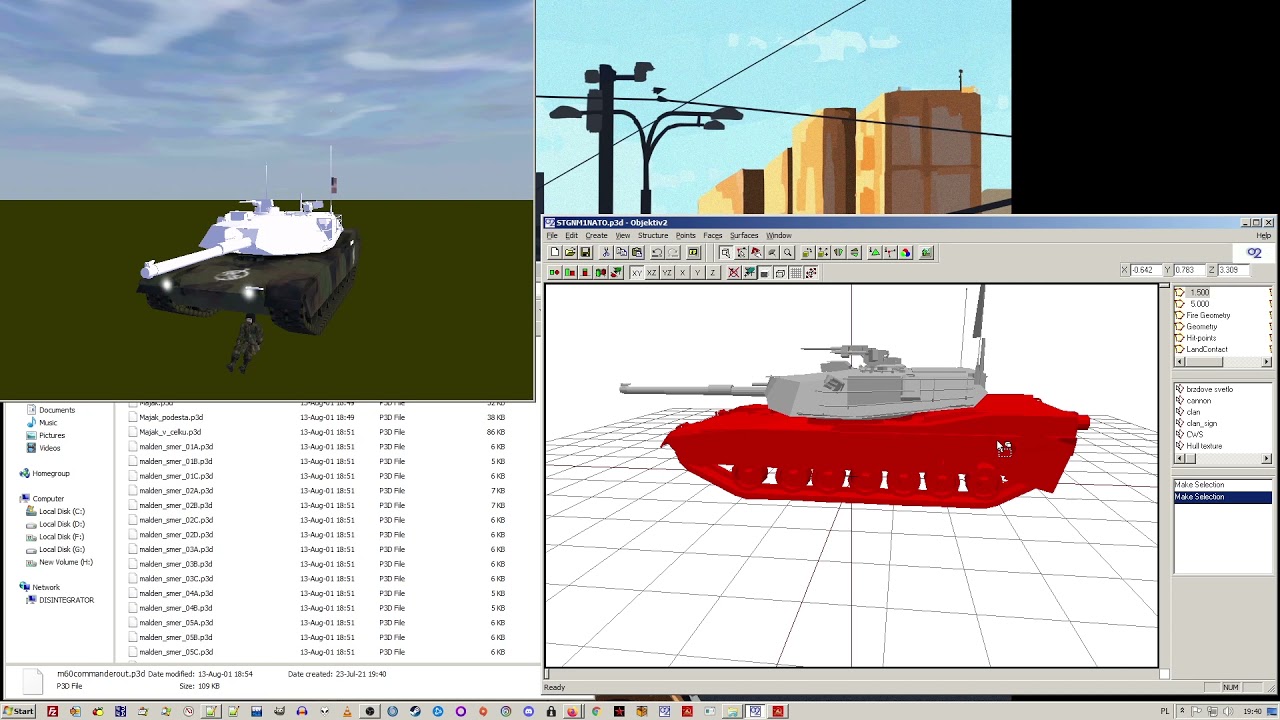
Task: Click the Y coordinate input field
Action: pyautogui.click(x=1188, y=270)
